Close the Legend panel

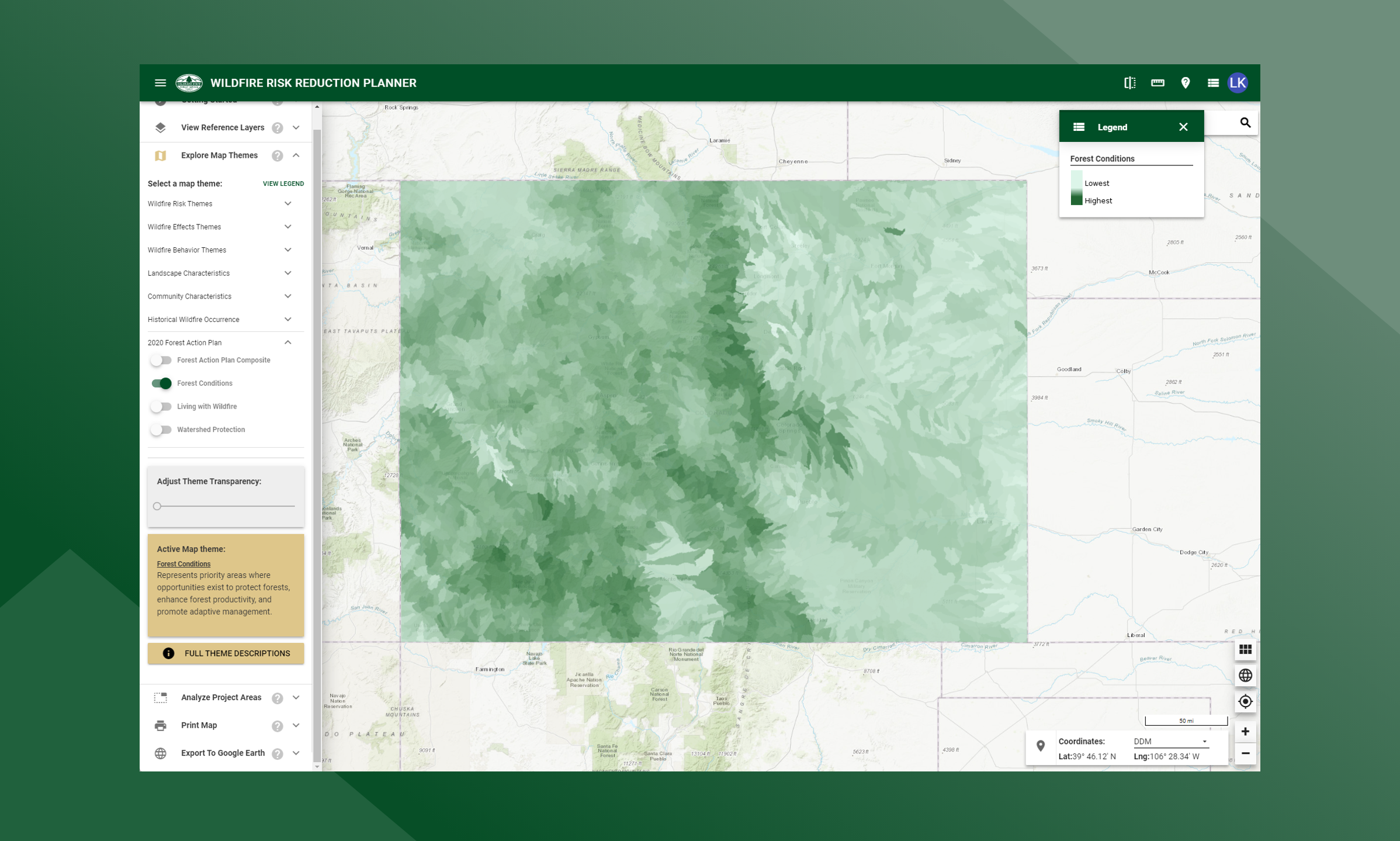[x=1183, y=127]
